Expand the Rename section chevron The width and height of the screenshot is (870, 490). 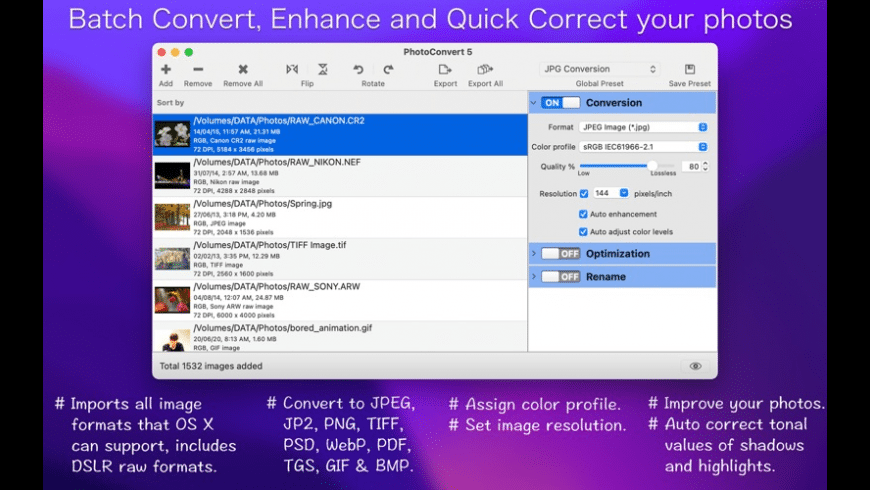pyautogui.click(x=534, y=276)
